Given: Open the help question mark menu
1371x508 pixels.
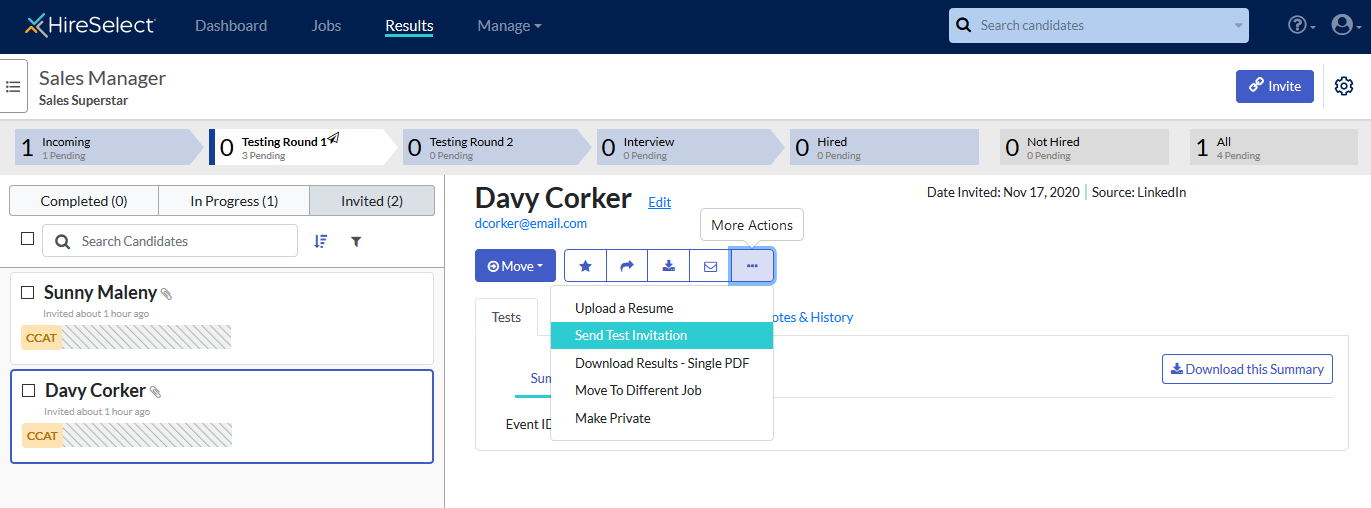Looking at the screenshot, I should [x=1301, y=26].
